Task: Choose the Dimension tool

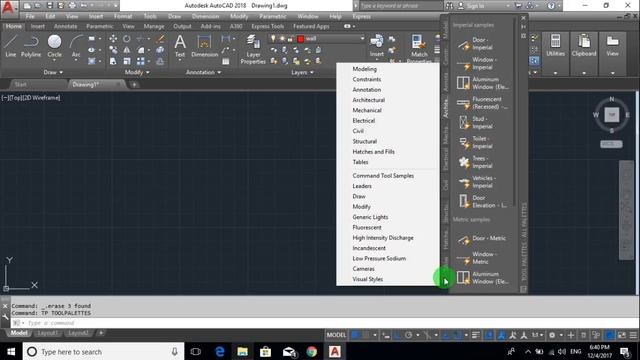Action: click(204, 46)
